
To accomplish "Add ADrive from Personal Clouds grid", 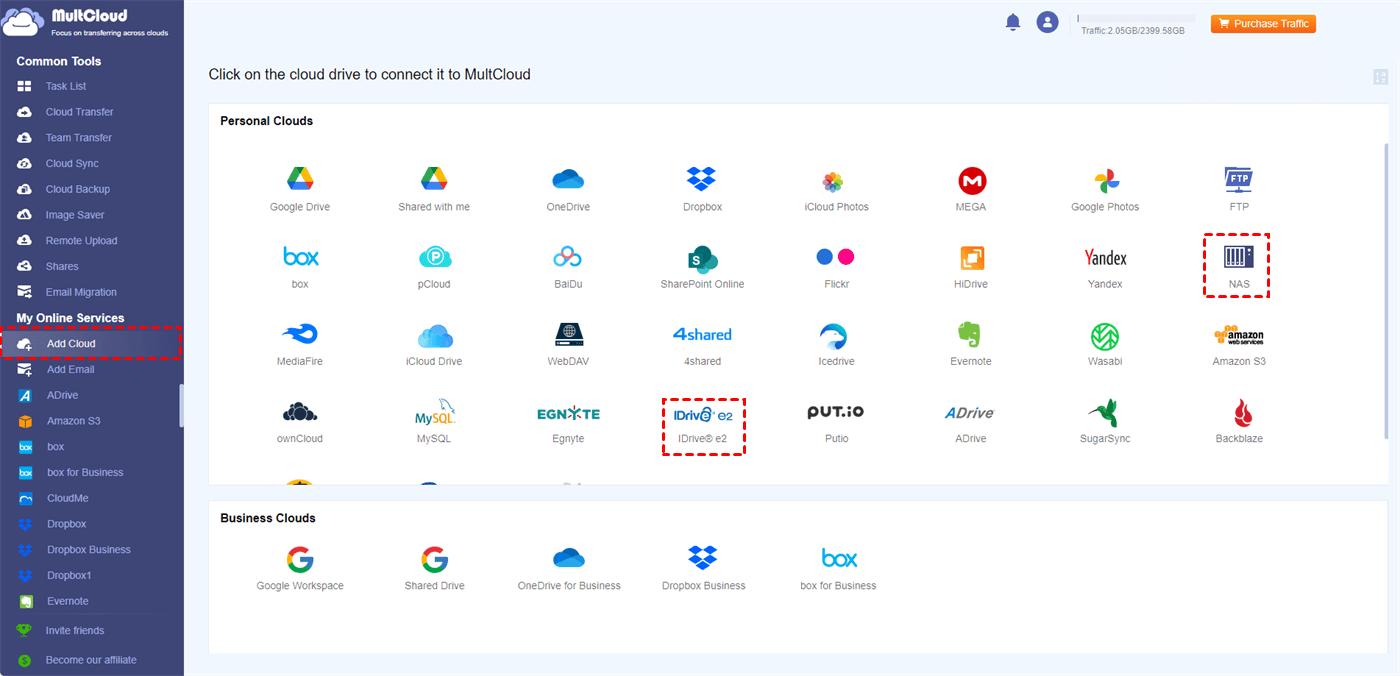I will [x=970, y=413].
